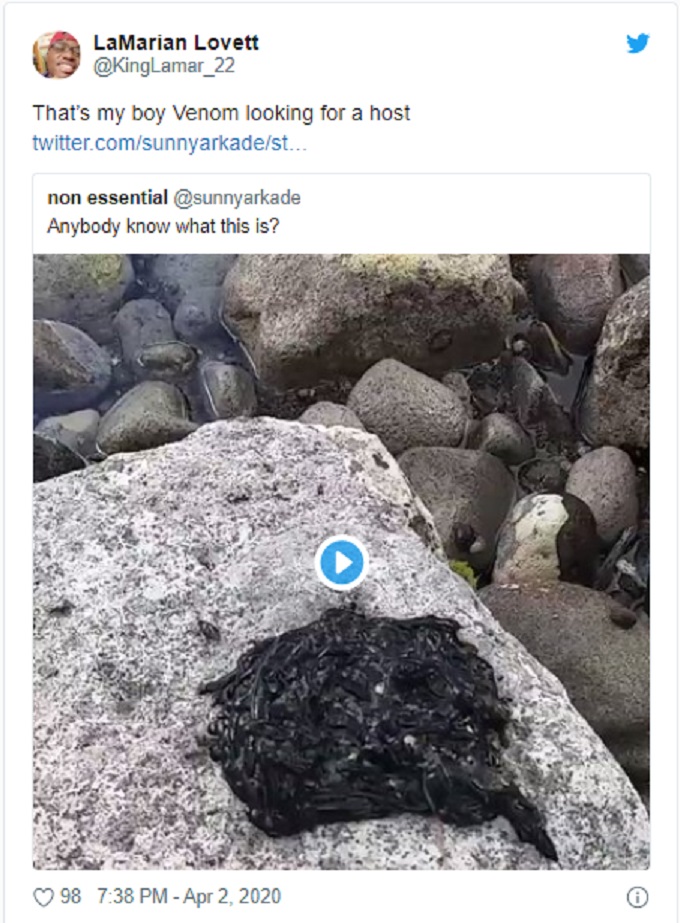Open the tweet info icon

pos(636,897)
